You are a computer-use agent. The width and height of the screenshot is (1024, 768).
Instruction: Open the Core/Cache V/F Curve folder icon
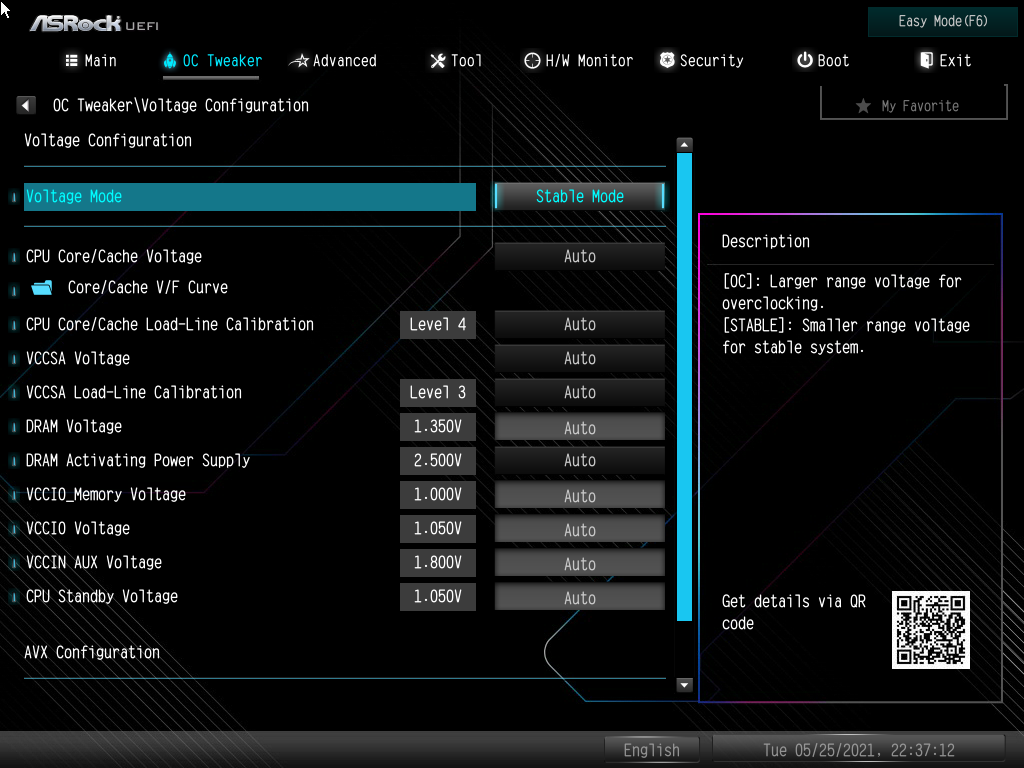coord(41,287)
